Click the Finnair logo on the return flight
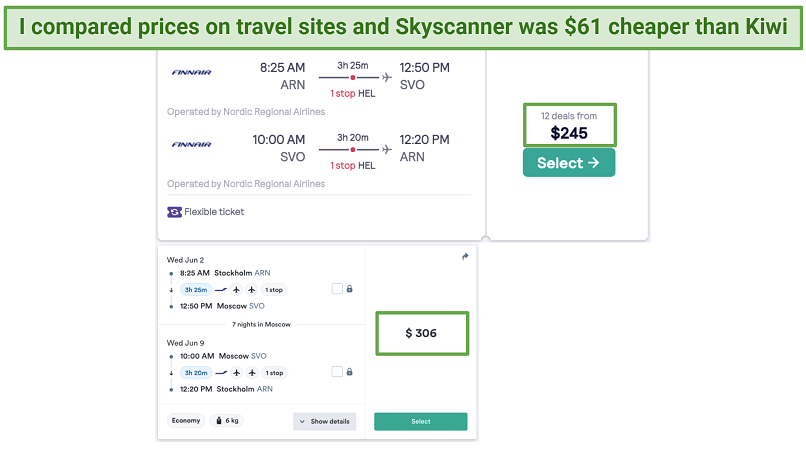 tap(191, 144)
